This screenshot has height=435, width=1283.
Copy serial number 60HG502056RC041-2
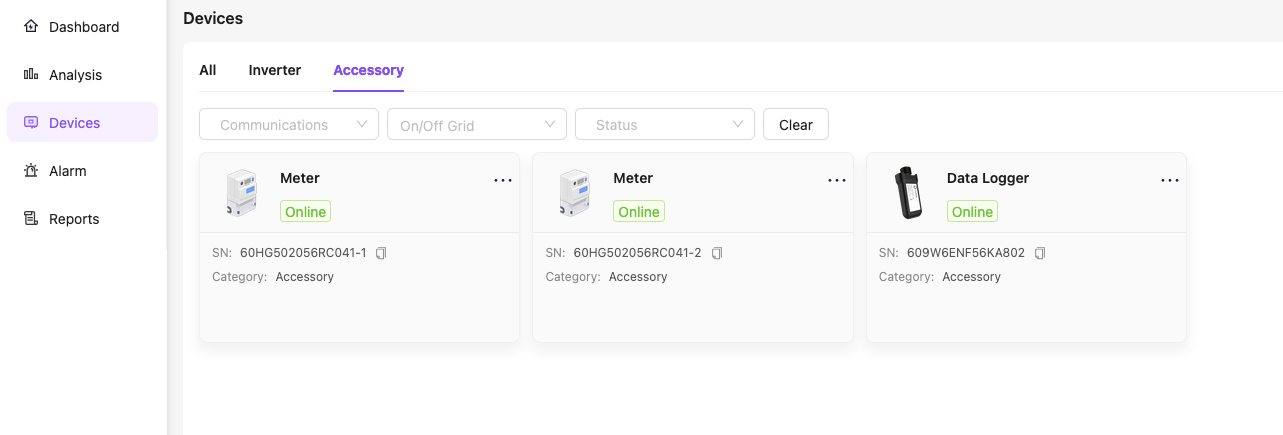coord(716,253)
